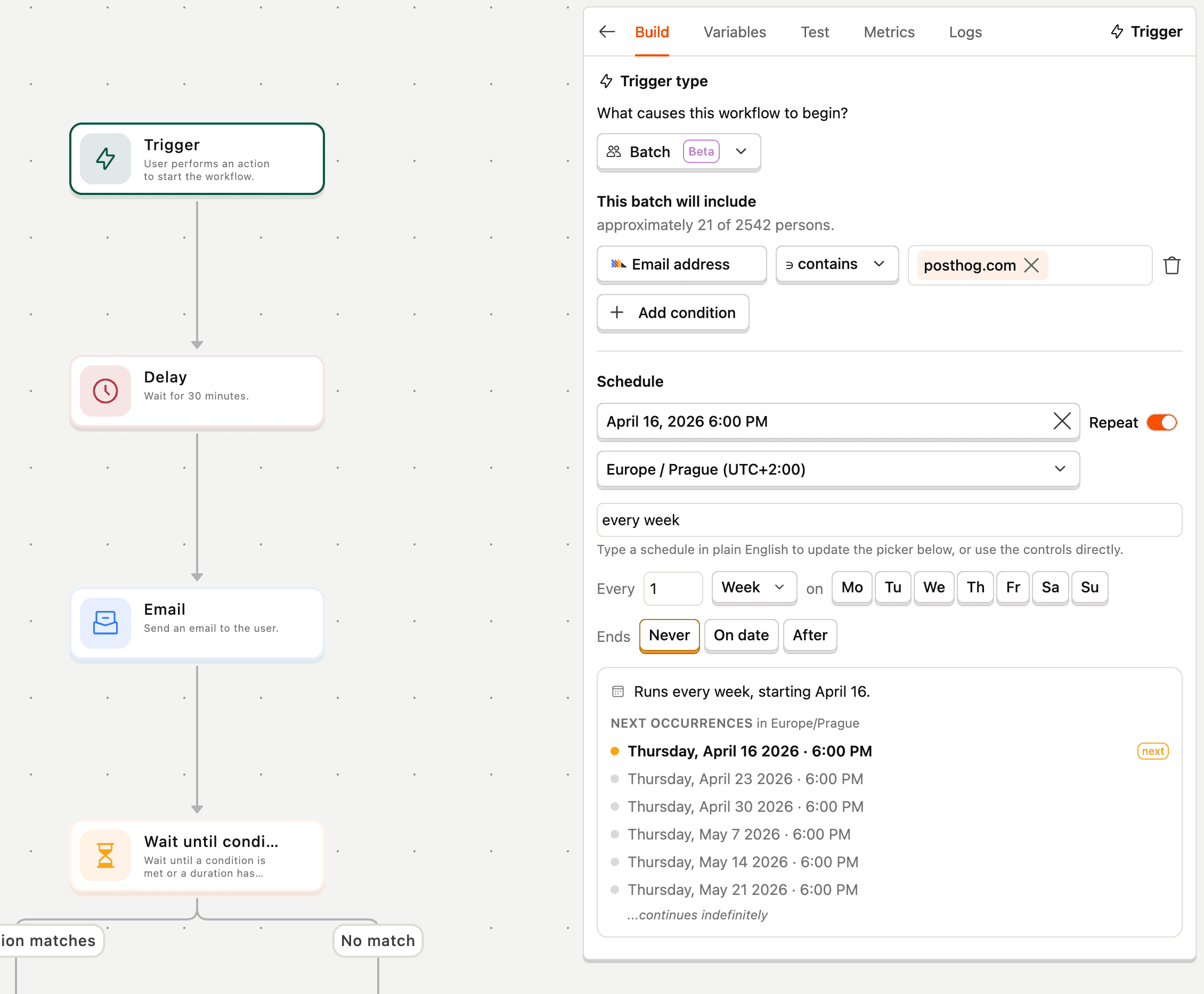This screenshot has width=1204, height=994.
Task: Open the Batch trigger type dropdown
Action: (678, 152)
